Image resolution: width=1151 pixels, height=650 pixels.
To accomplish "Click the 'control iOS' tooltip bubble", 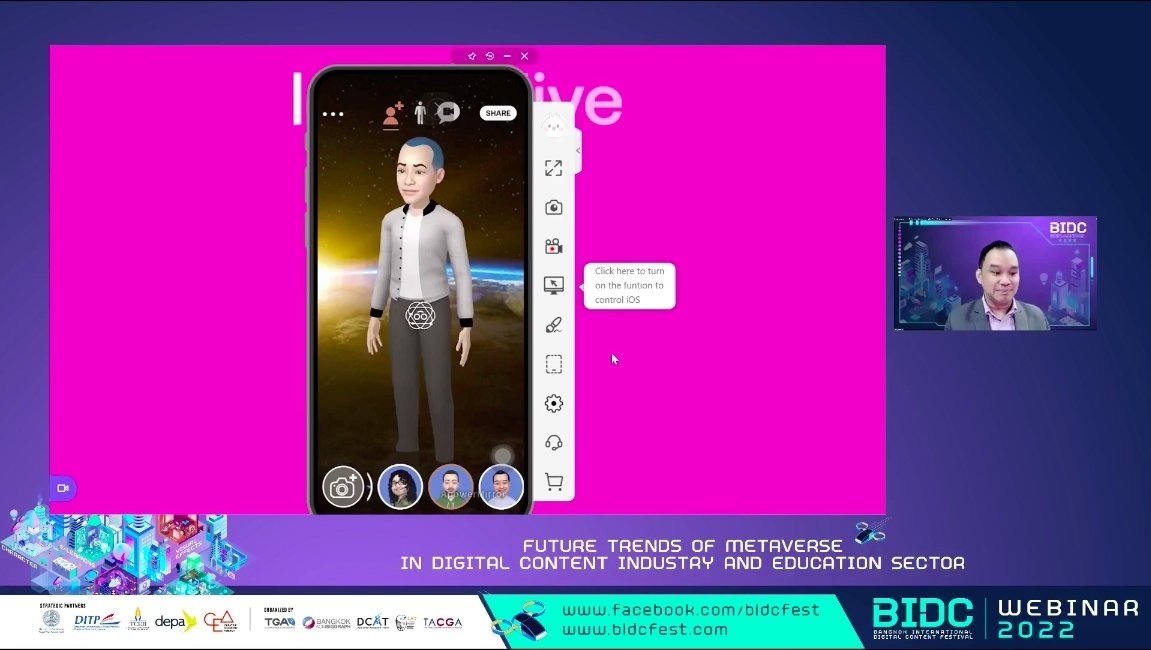I will tap(629, 286).
